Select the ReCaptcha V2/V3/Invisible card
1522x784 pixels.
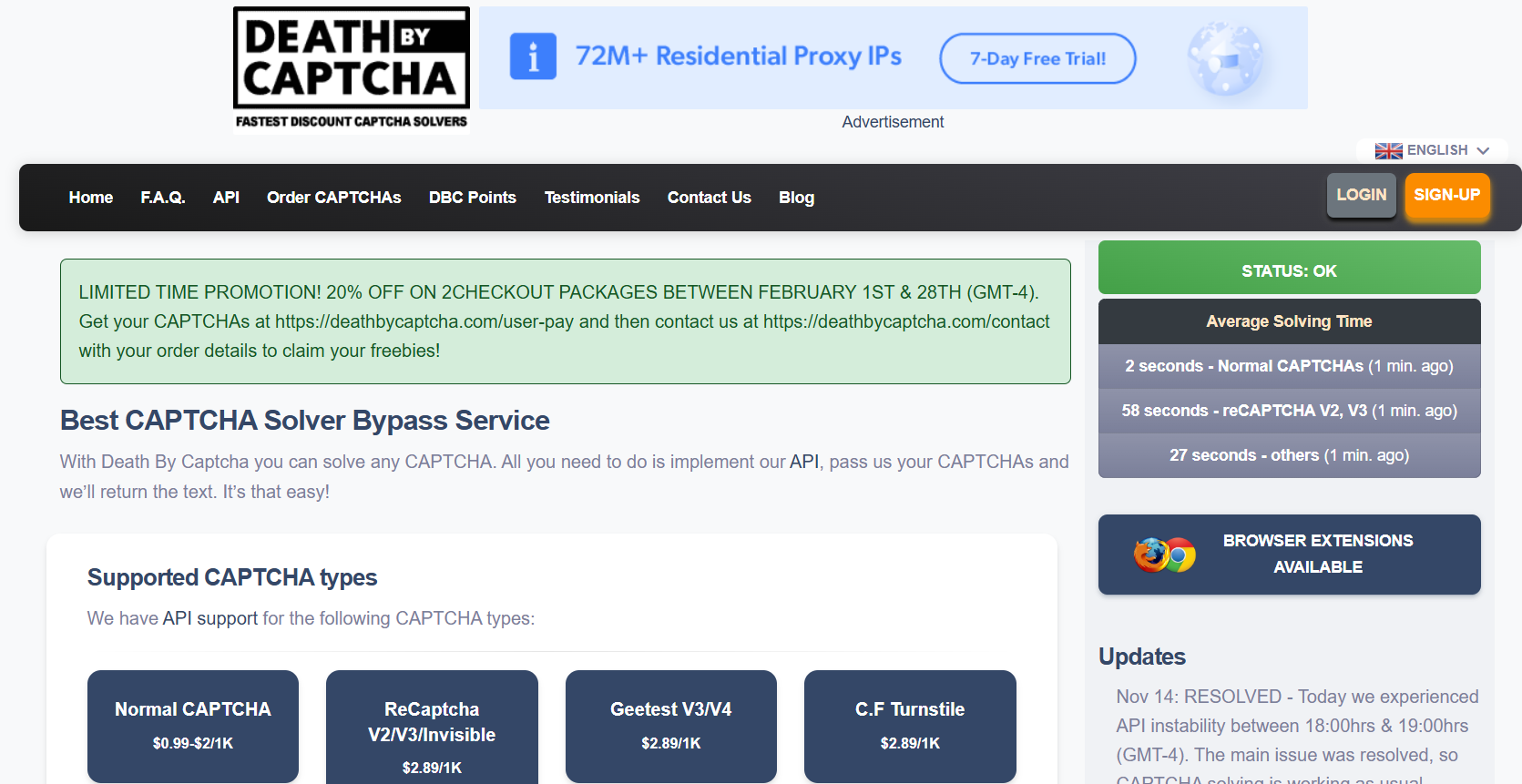click(x=432, y=728)
